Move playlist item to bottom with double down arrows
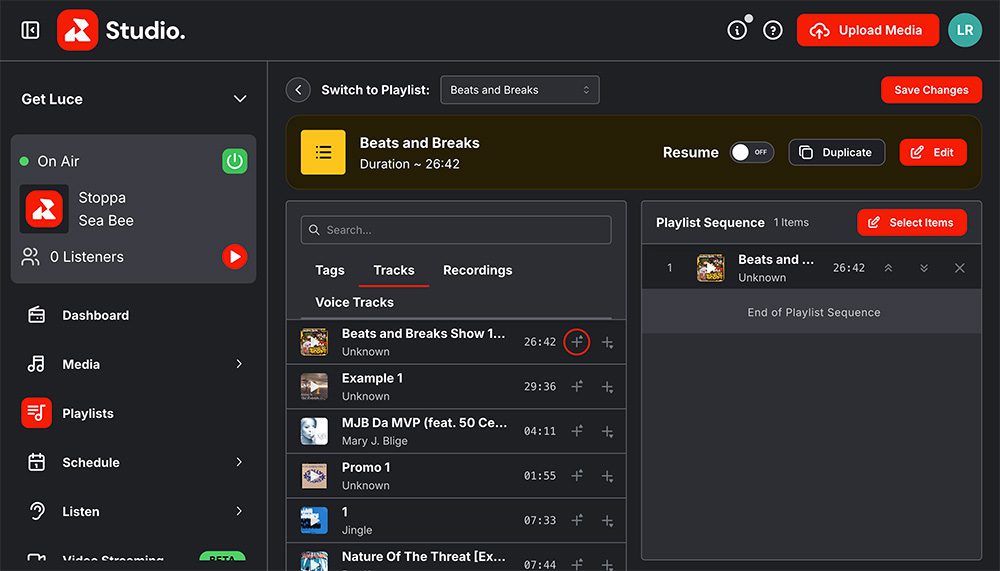Image resolution: width=1000 pixels, height=571 pixels. [924, 268]
